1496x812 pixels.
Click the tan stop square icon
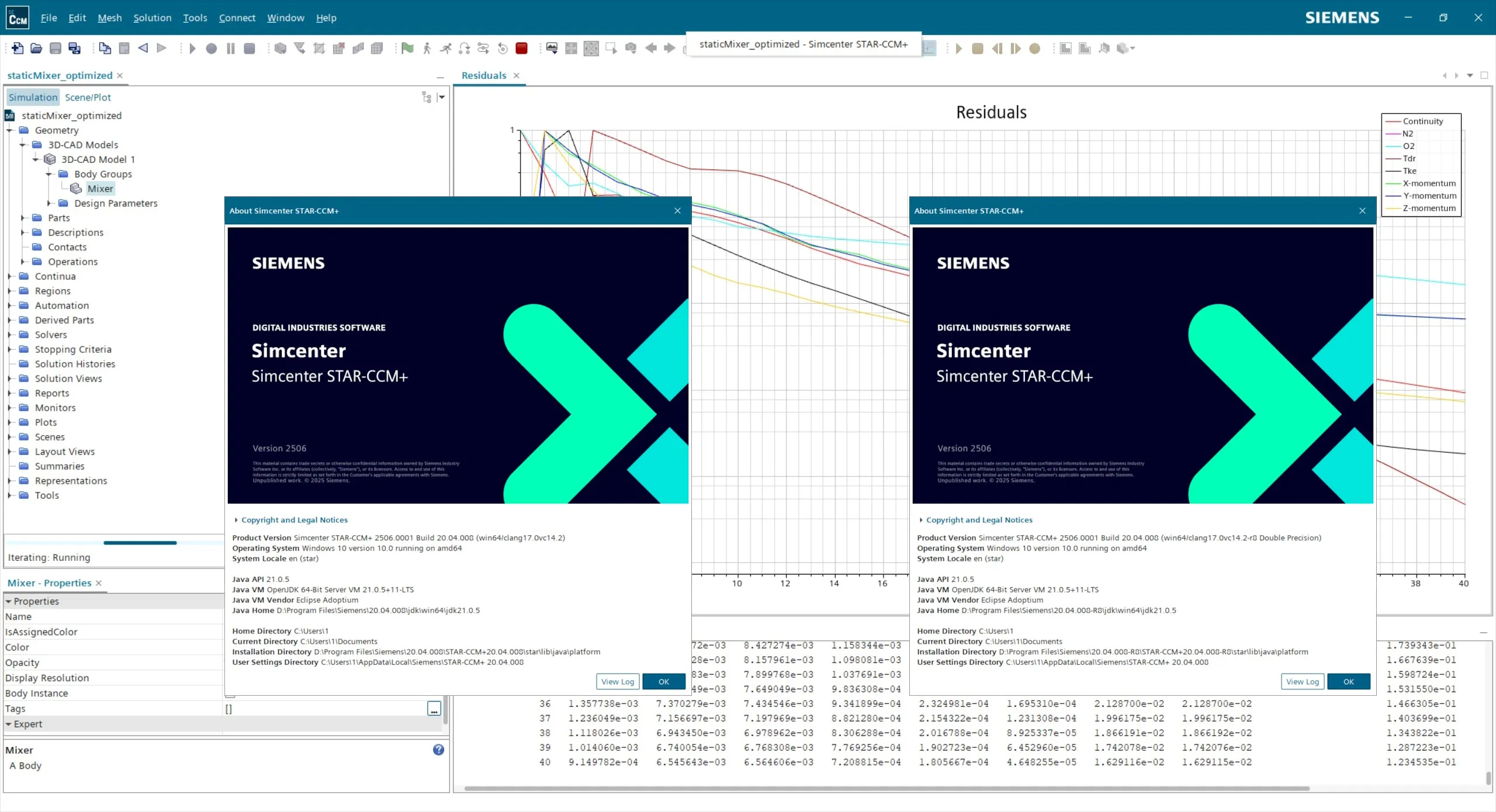point(978,48)
